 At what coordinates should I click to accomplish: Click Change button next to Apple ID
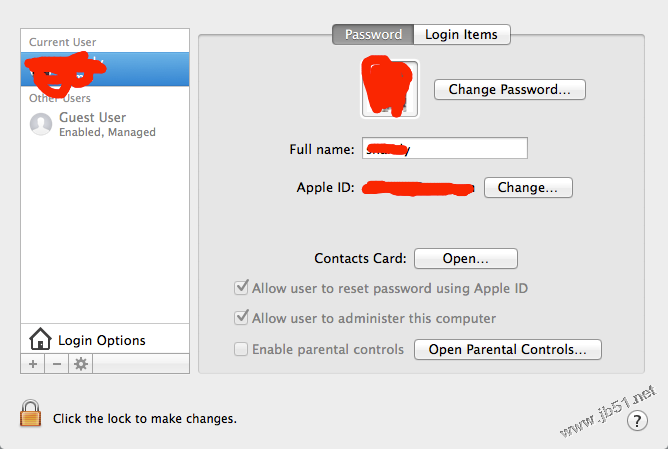pos(527,187)
